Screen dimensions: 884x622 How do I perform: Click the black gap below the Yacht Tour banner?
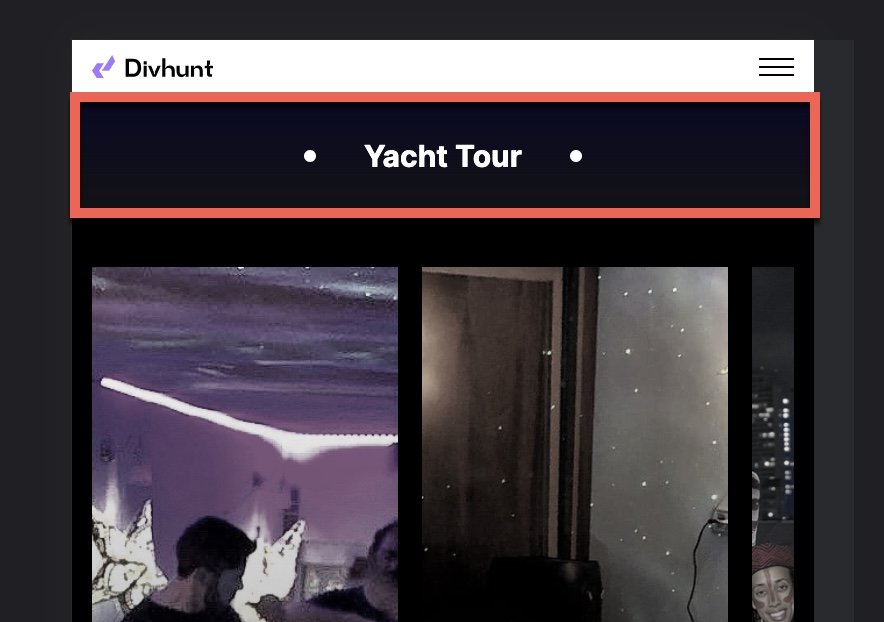(443, 241)
